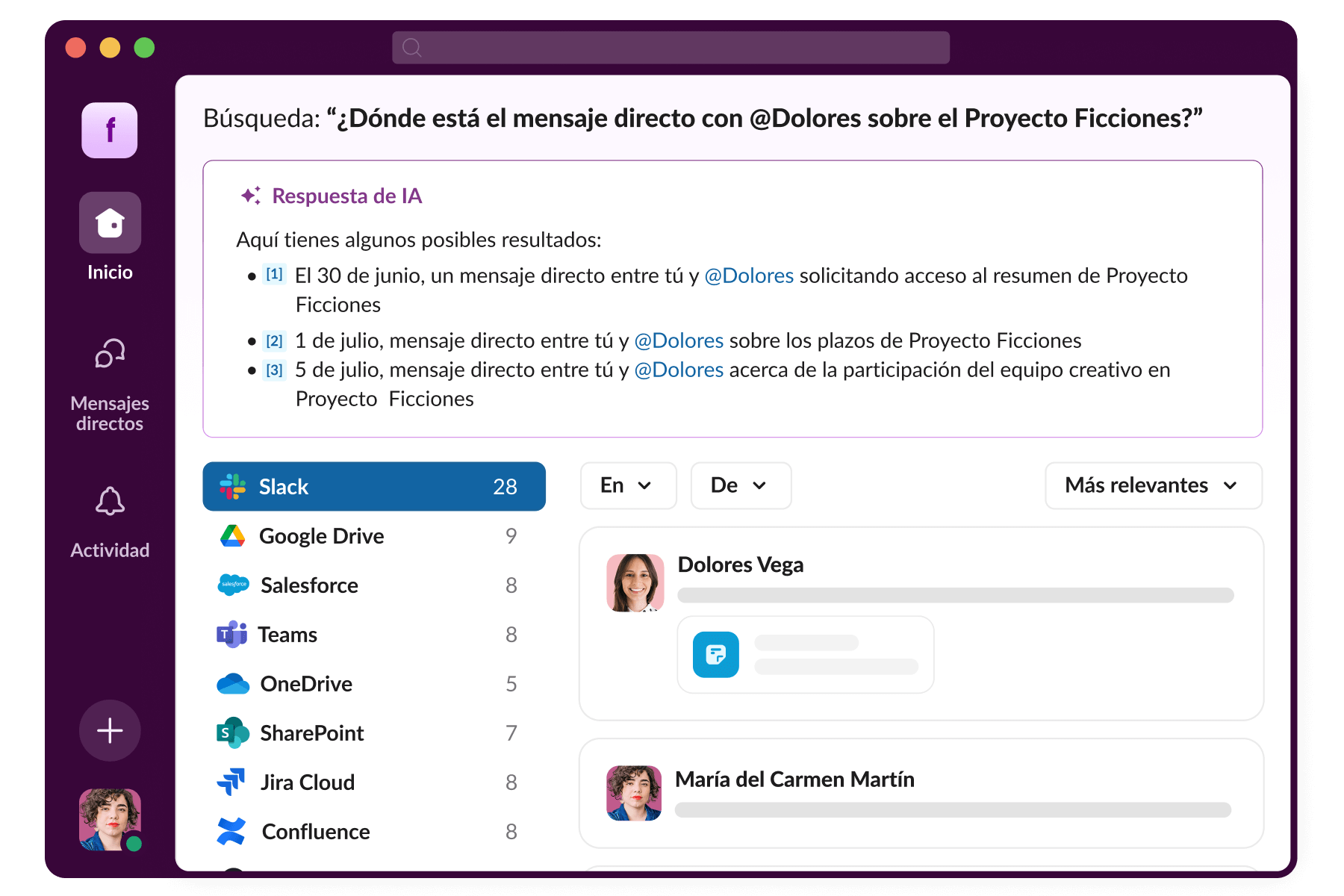The height and width of the screenshot is (896, 1344).
Task: Select Google Drive results source
Action: pos(374,536)
